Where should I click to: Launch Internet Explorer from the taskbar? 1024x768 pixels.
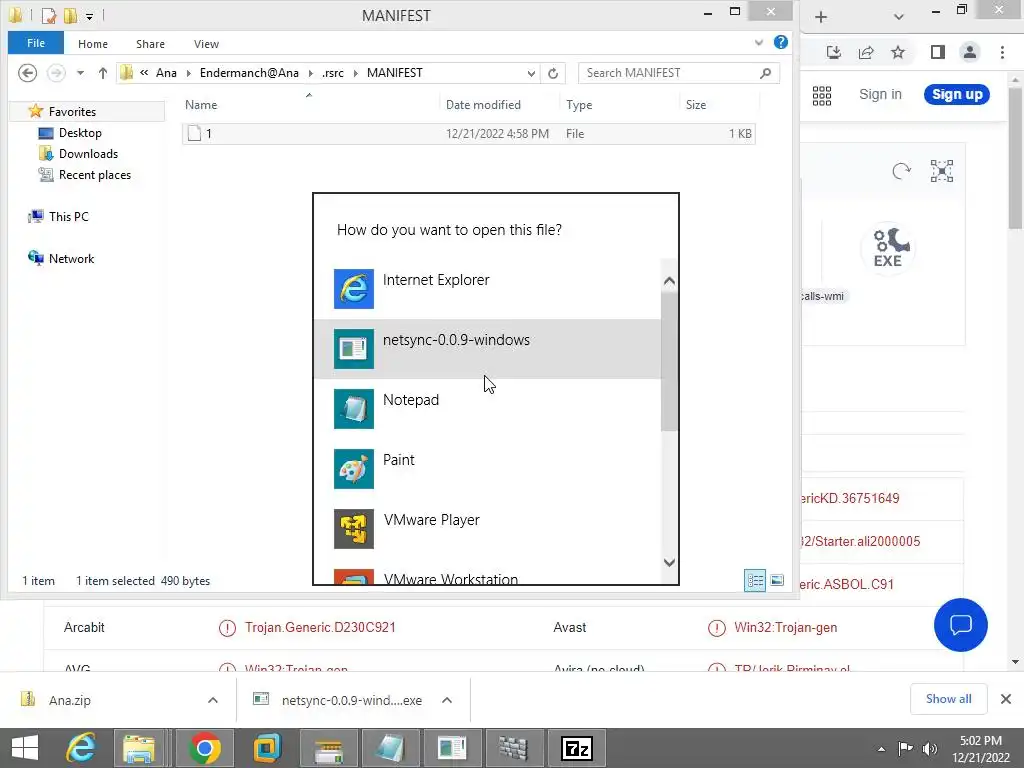pos(81,748)
